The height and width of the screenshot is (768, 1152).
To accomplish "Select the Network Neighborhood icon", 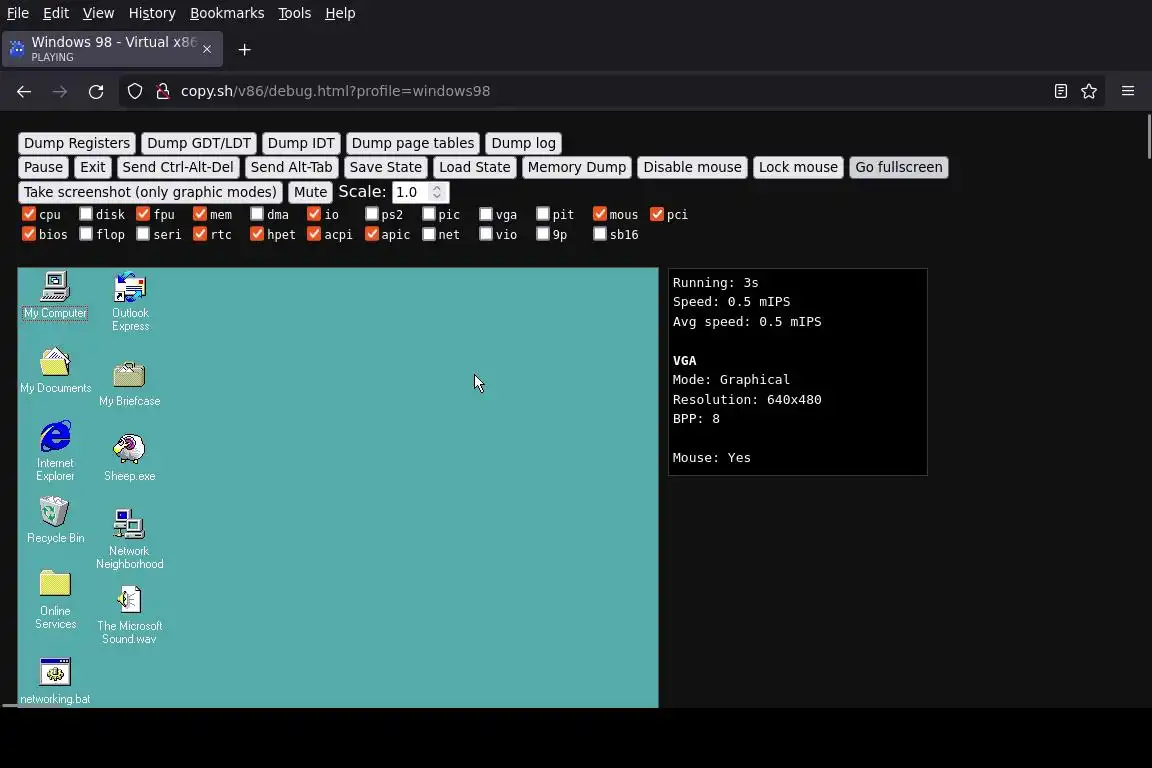I will coord(129,539).
